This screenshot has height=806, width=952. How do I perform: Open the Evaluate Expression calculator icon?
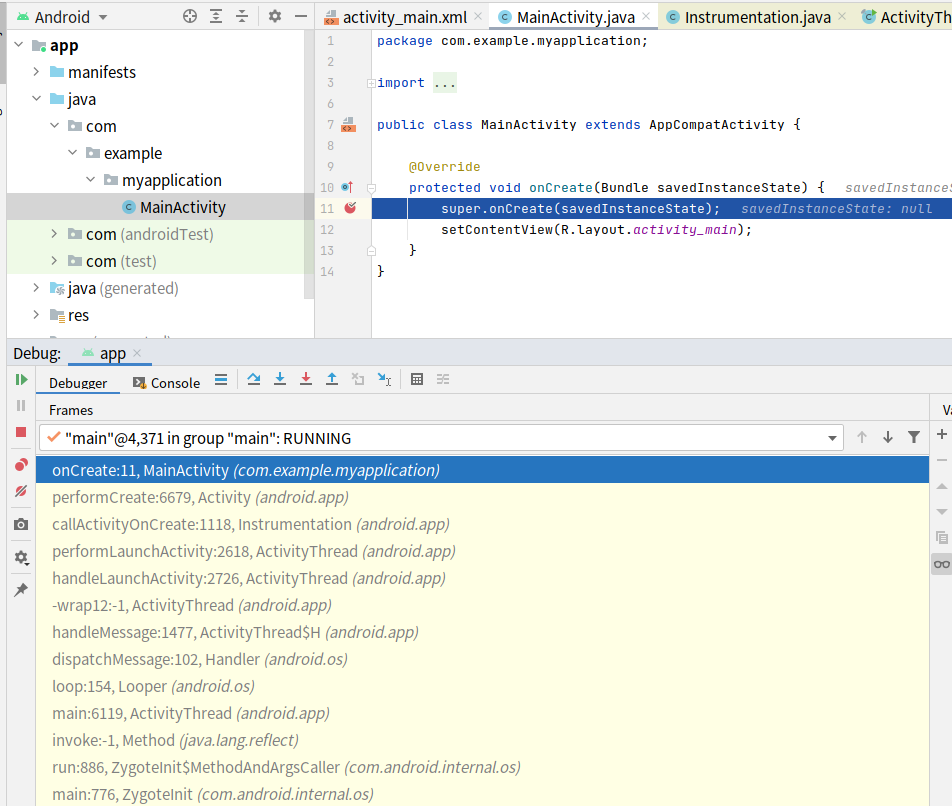coord(417,380)
